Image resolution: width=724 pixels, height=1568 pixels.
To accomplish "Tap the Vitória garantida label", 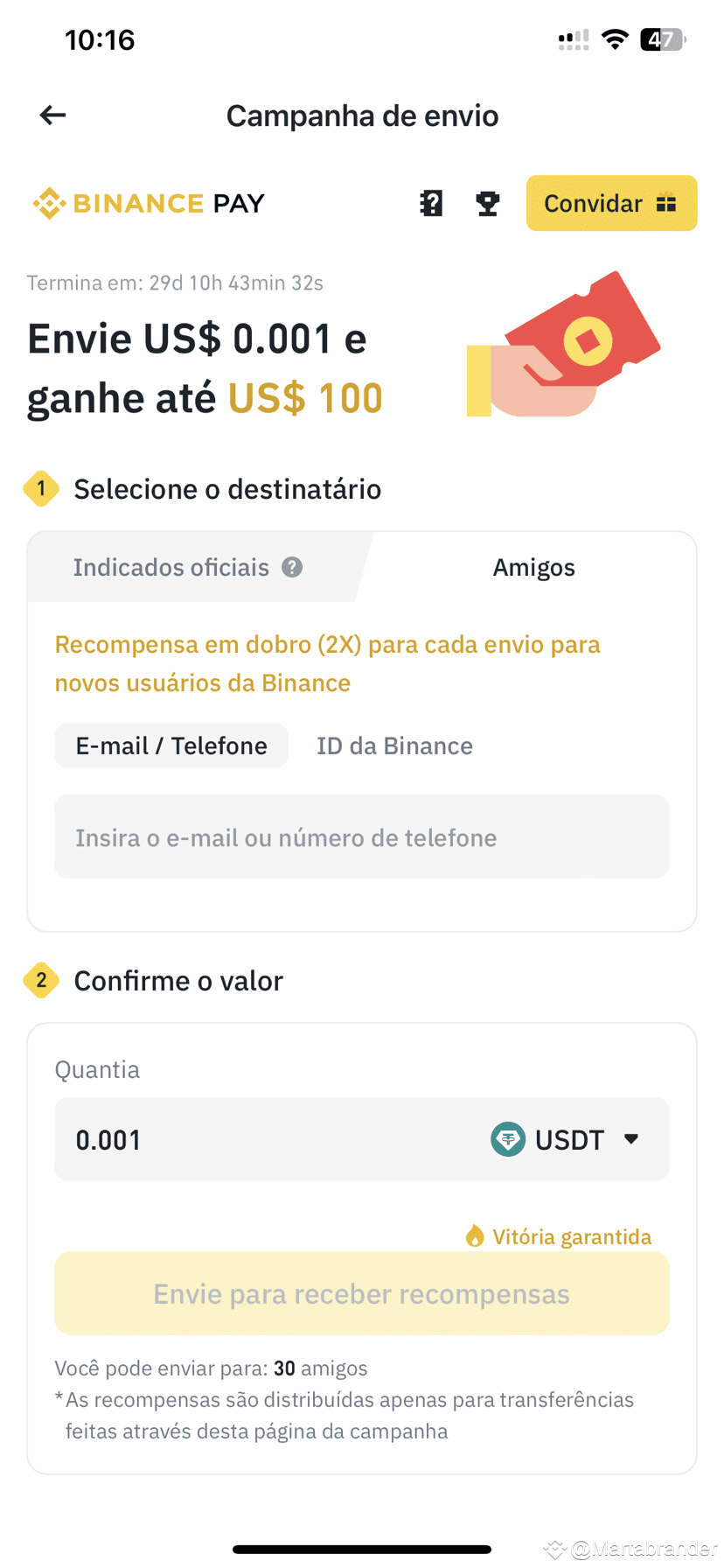I will (572, 1236).
